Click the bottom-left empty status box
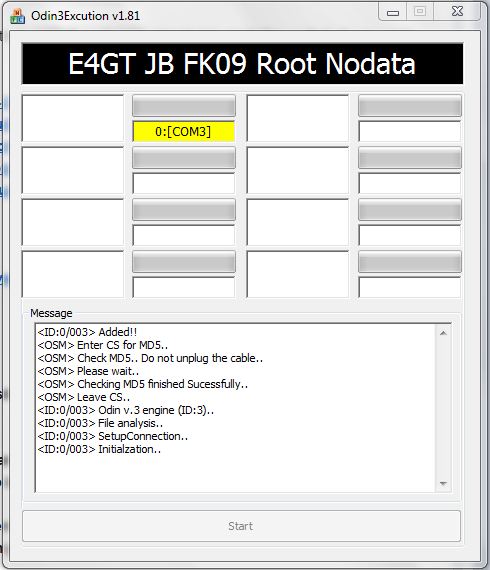The width and height of the screenshot is (490, 570). coord(73,274)
